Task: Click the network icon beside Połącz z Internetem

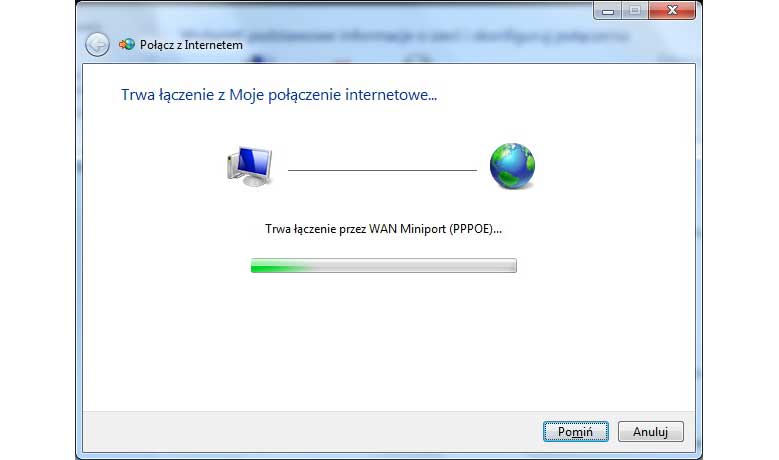Action: pos(127,45)
